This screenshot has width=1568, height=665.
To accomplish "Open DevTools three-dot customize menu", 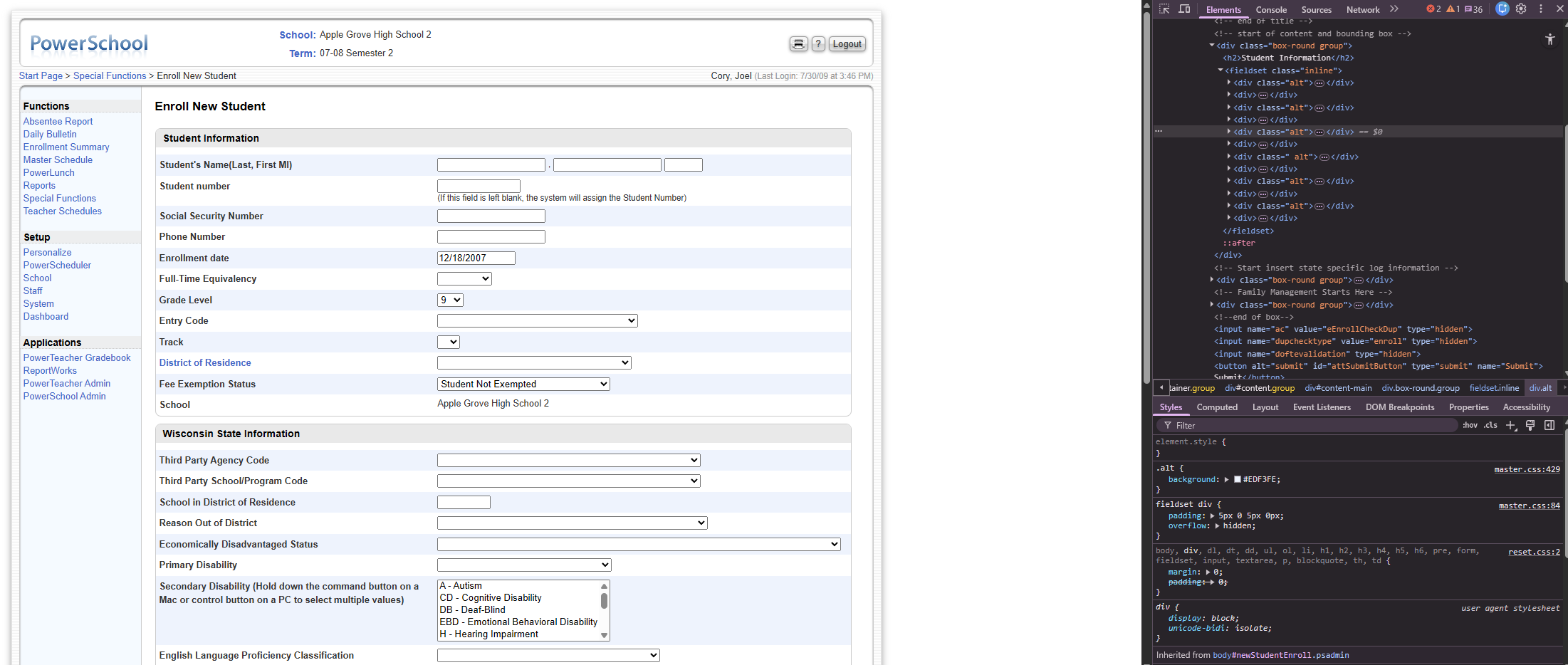I will pyautogui.click(x=1541, y=9).
